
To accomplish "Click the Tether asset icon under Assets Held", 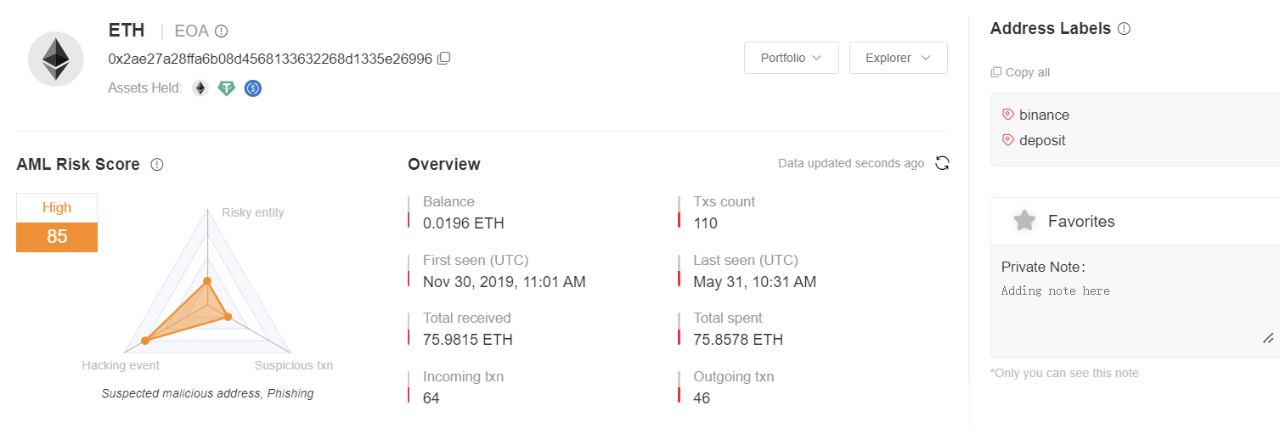I will click(227, 88).
